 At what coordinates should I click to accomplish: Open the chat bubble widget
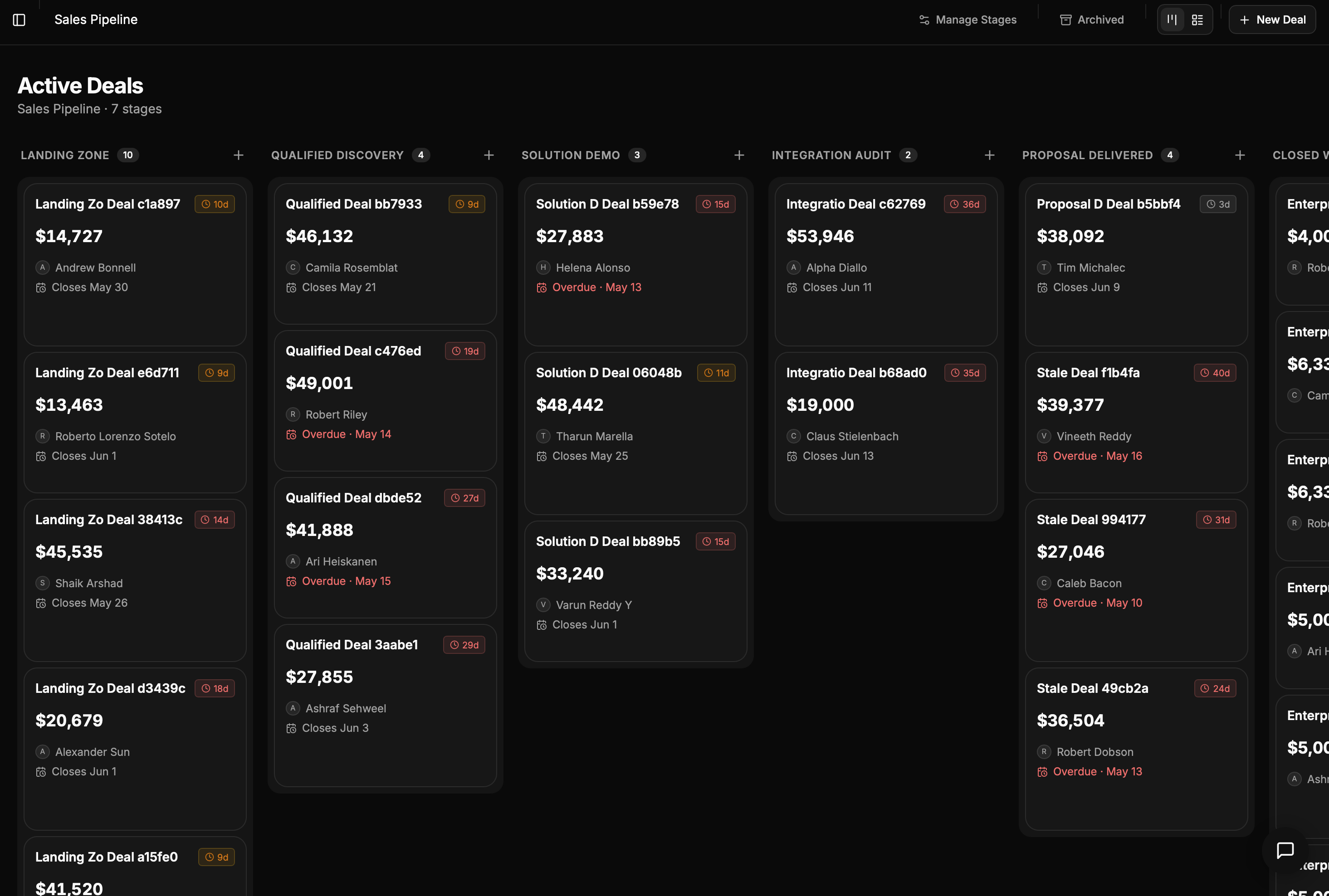pos(1285,850)
